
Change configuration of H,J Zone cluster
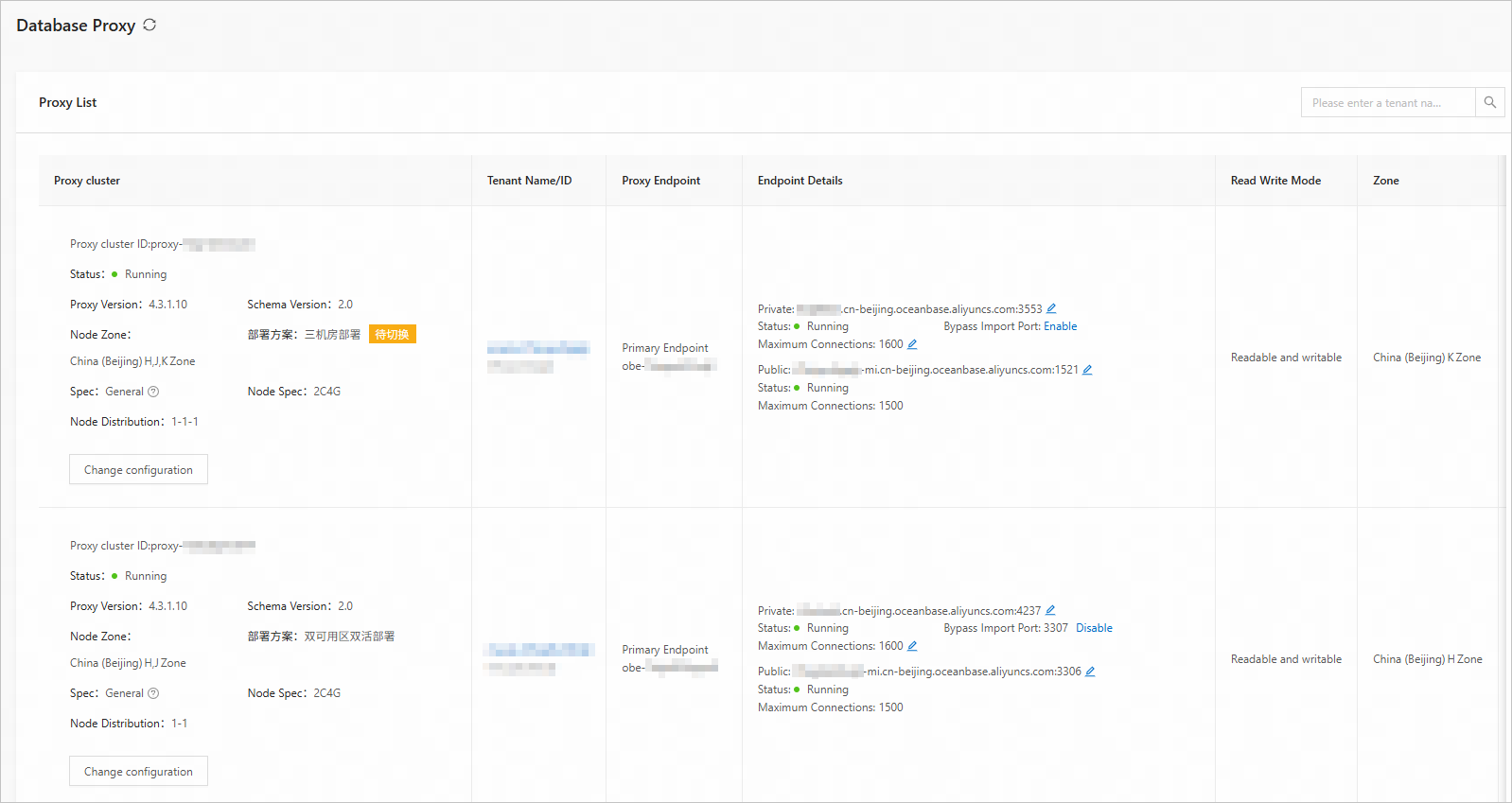138,771
